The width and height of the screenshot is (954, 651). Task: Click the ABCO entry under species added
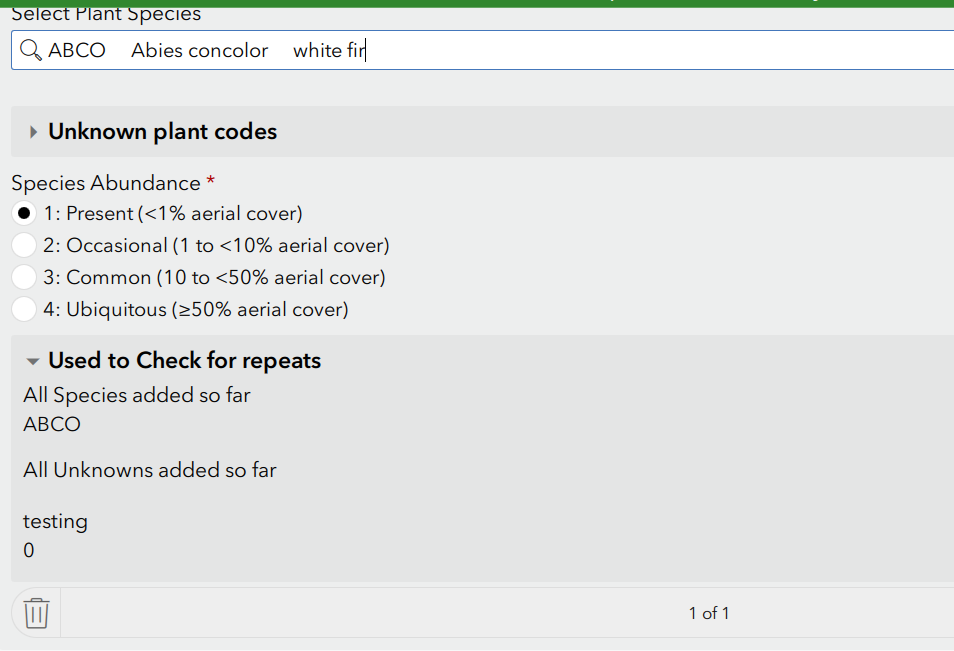52,424
